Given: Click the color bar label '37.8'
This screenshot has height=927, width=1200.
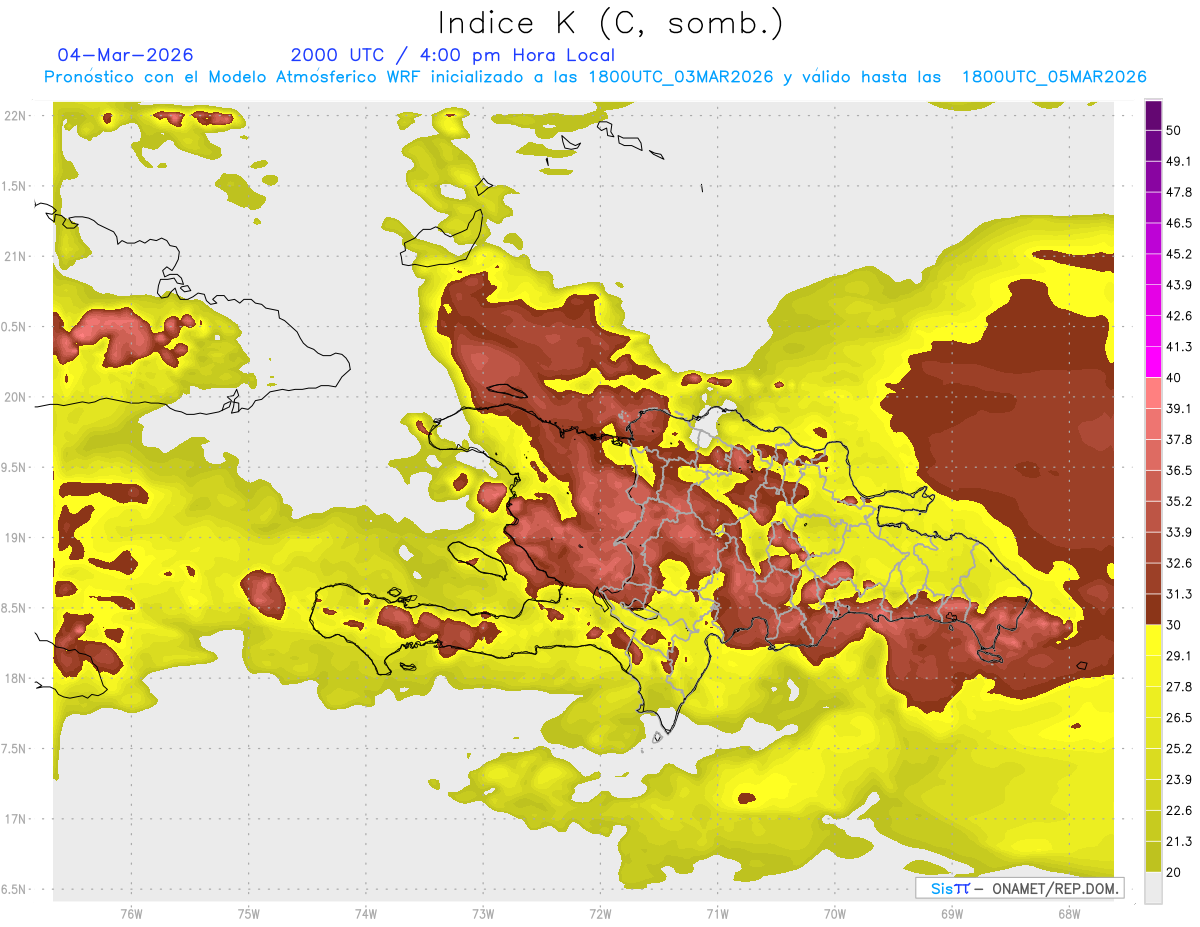Looking at the screenshot, I should [x=1179, y=439].
